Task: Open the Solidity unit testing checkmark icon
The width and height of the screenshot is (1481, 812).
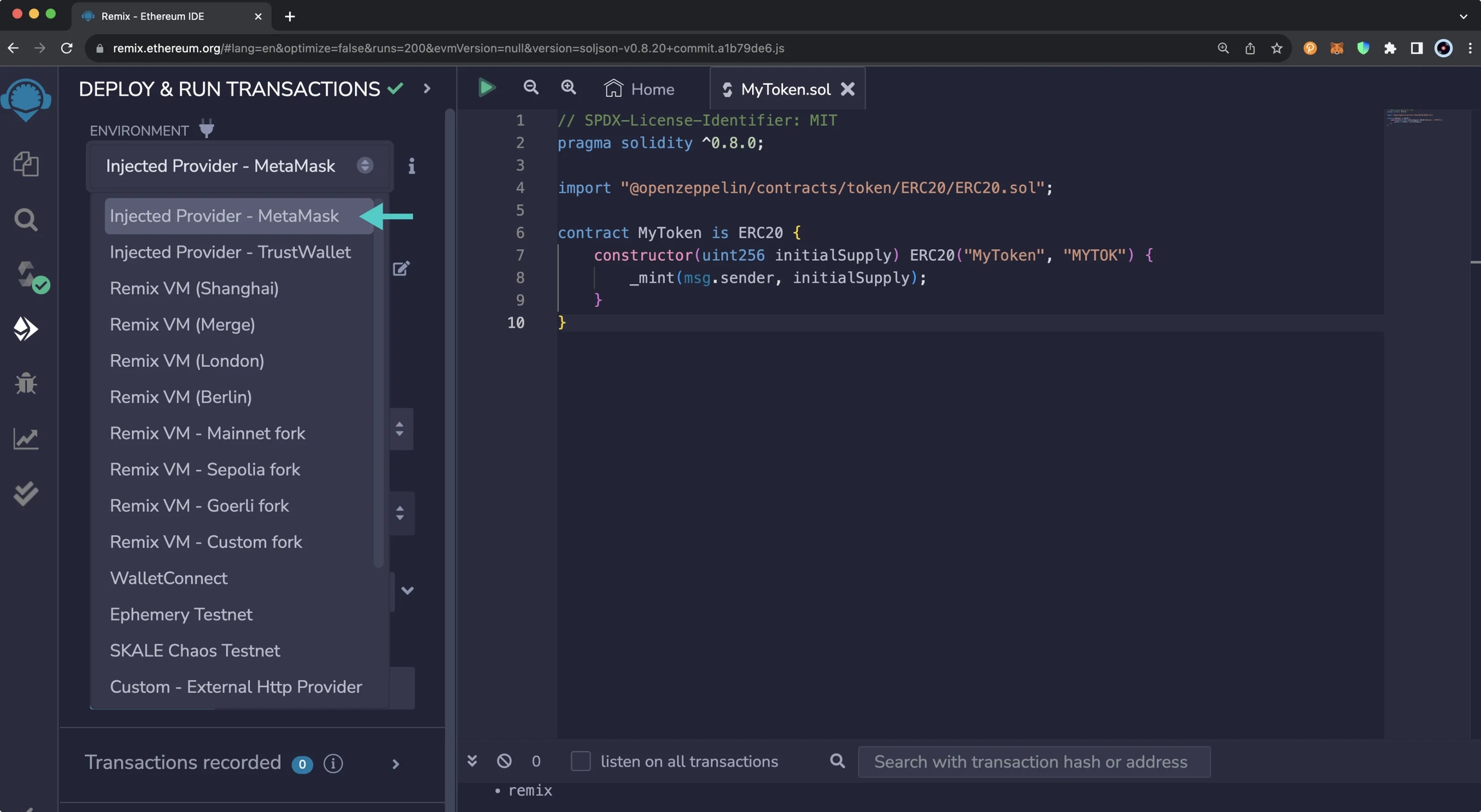Action: click(x=26, y=493)
